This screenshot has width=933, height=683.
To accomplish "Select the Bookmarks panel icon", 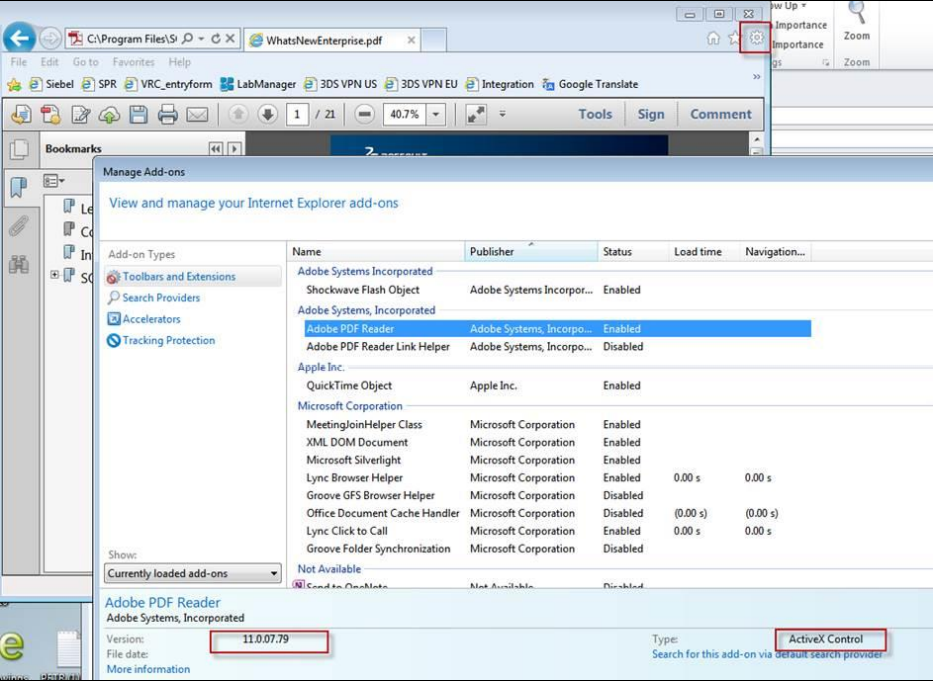I will (19, 188).
